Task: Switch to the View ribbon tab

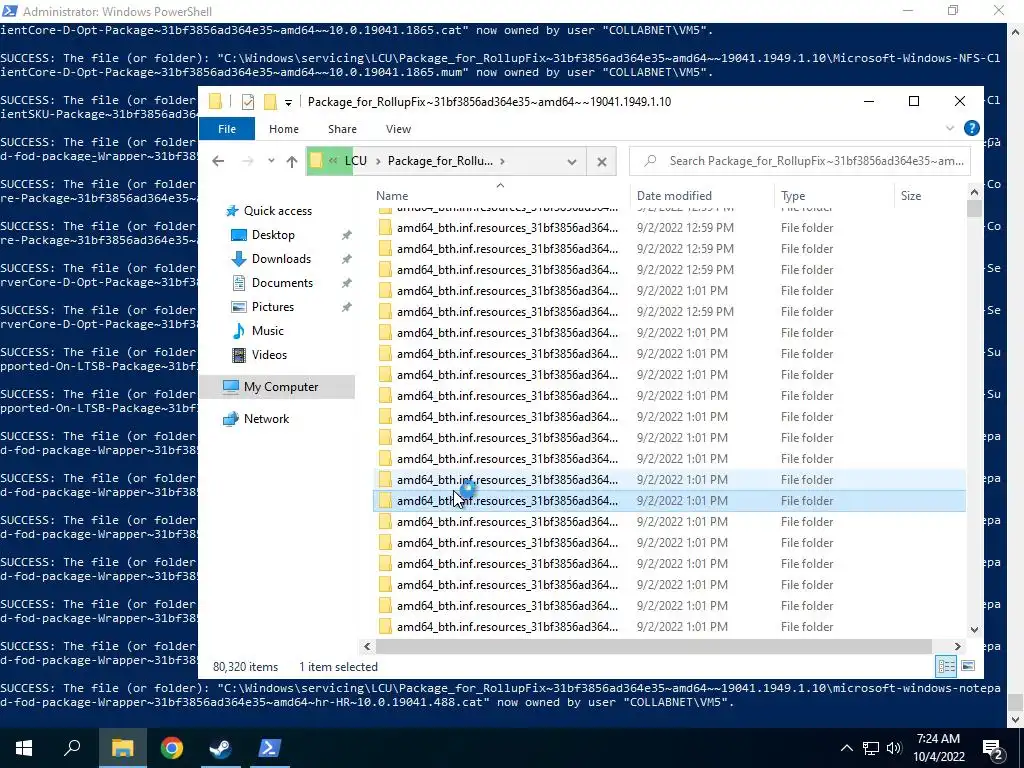Action: pos(398,129)
